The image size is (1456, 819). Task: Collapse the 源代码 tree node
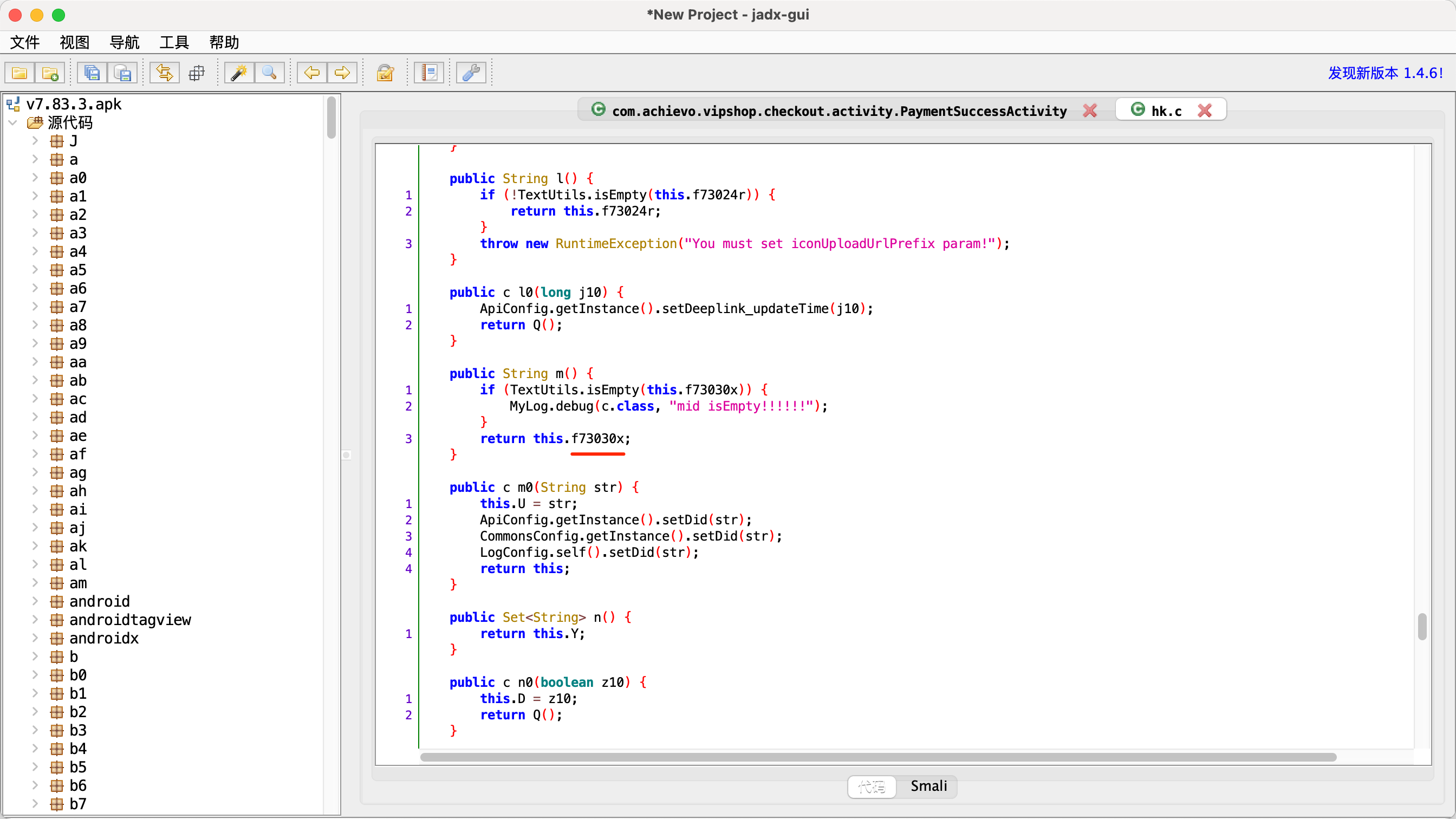point(12,122)
